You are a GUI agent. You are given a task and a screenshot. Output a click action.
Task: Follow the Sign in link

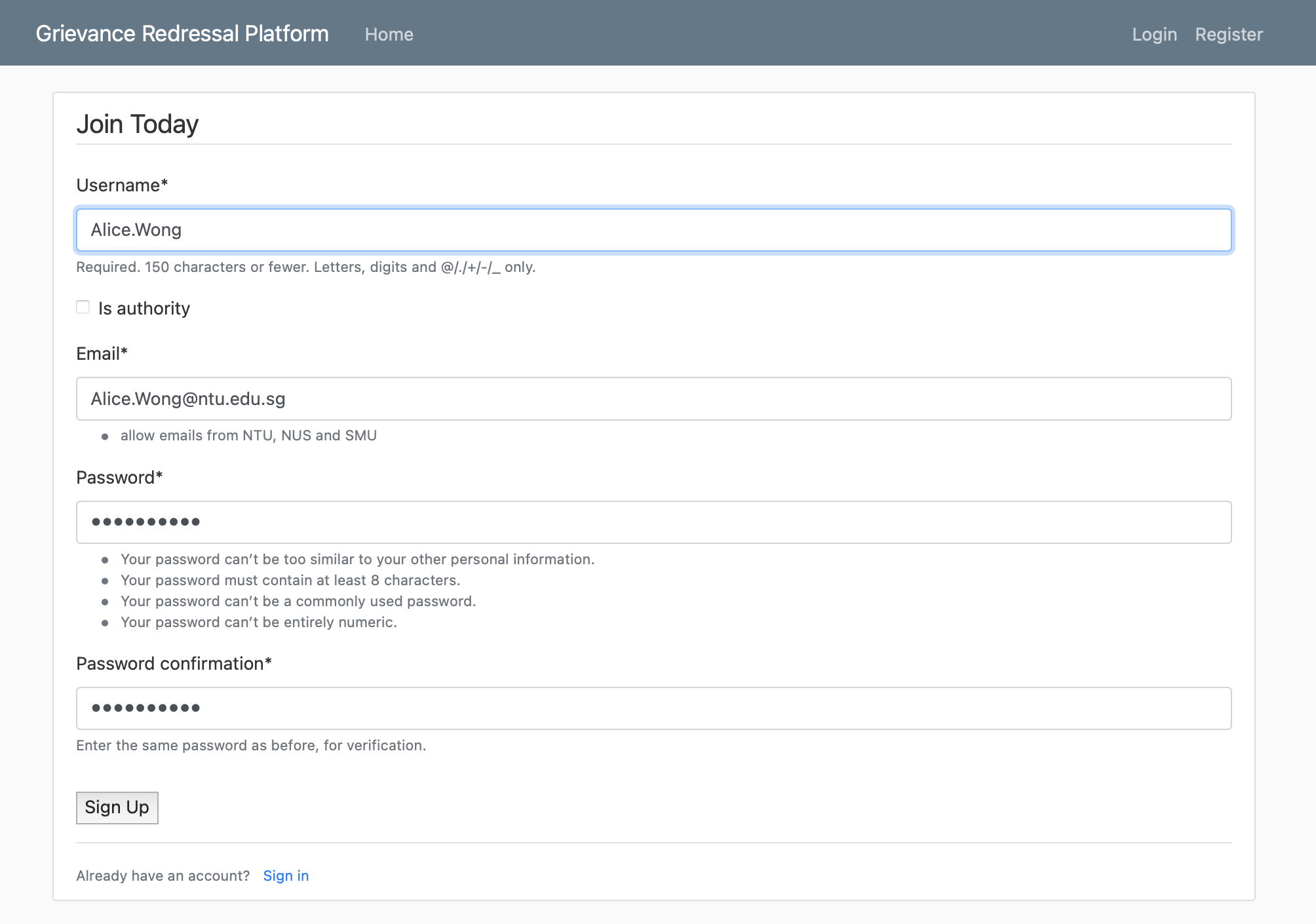[x=286, y=876]
